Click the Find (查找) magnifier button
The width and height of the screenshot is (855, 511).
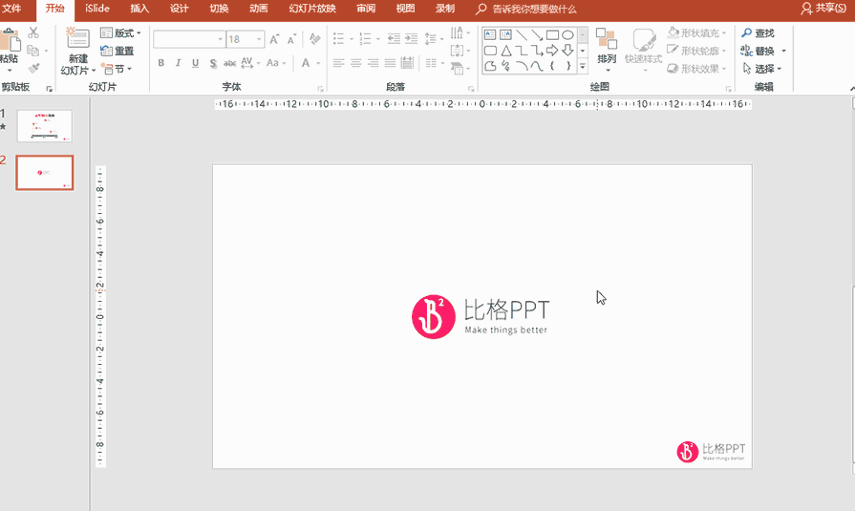coord(757,33)
